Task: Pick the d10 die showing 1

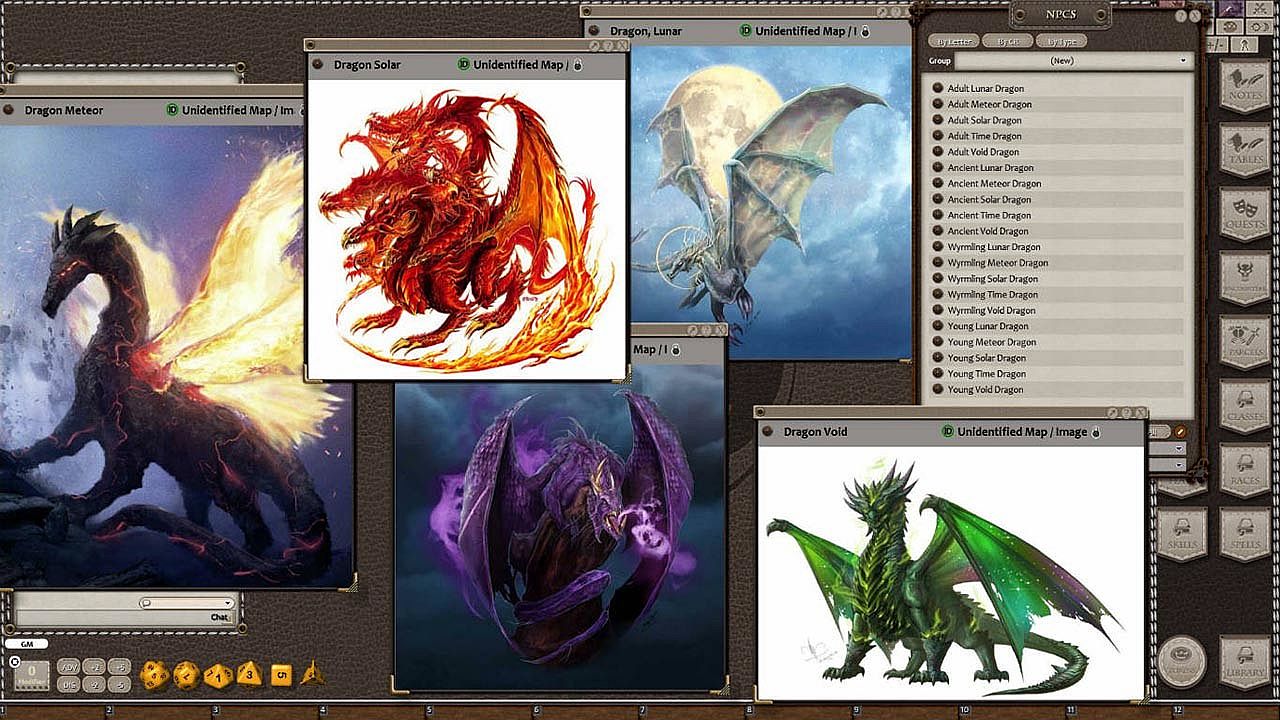Action: 217,676
